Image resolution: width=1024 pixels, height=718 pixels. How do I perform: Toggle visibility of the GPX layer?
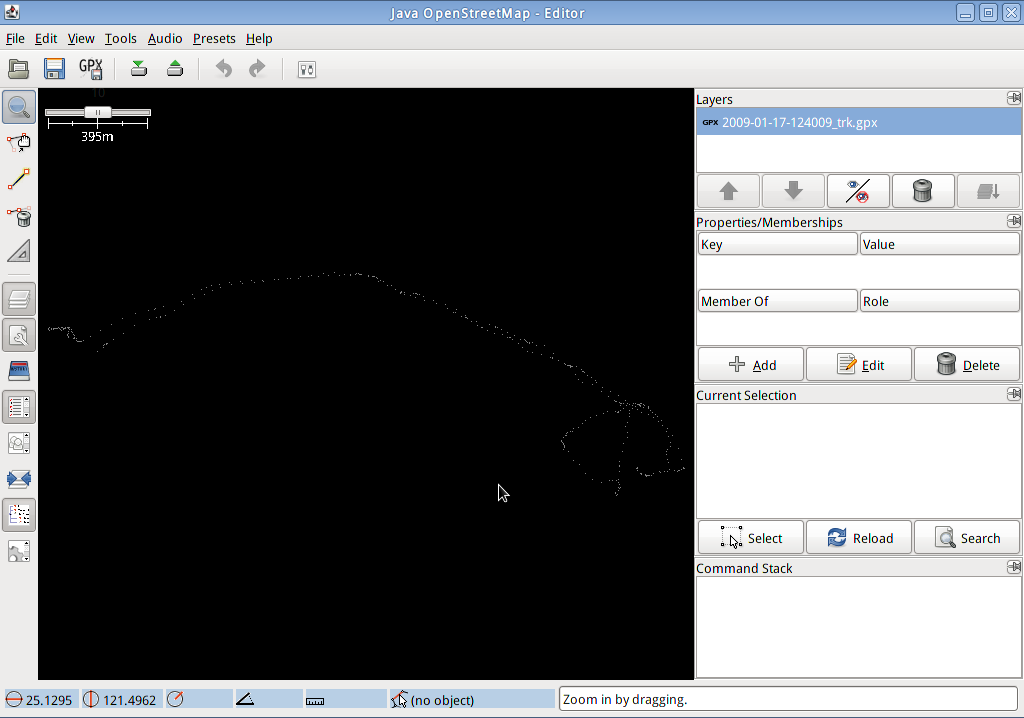(857, 190)
